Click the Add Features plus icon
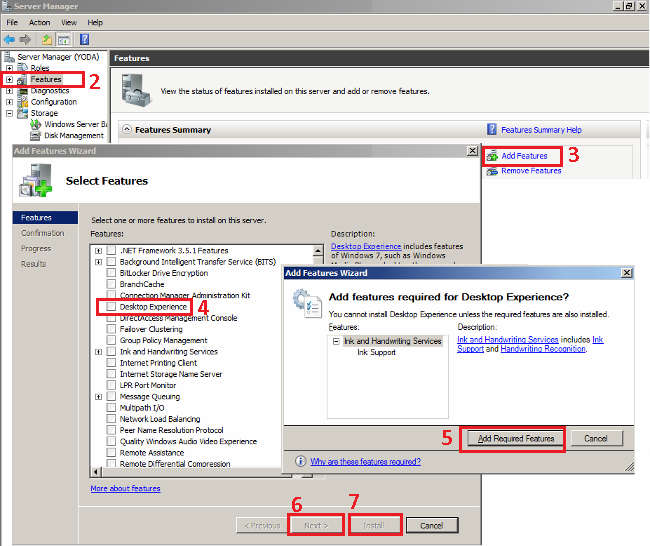This screenshot has width=650, height=546. pyautogui.click(x=492, y=156)
